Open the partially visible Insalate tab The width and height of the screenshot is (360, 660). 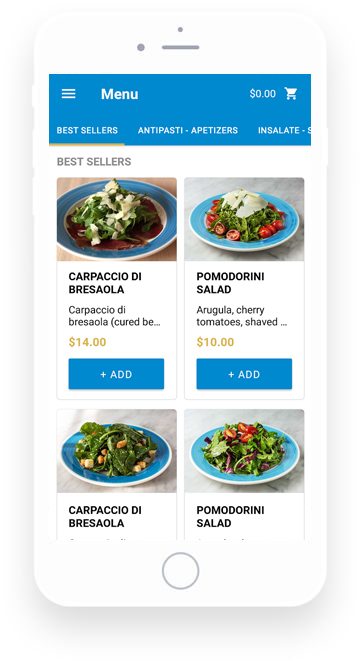tap(284, 130)
